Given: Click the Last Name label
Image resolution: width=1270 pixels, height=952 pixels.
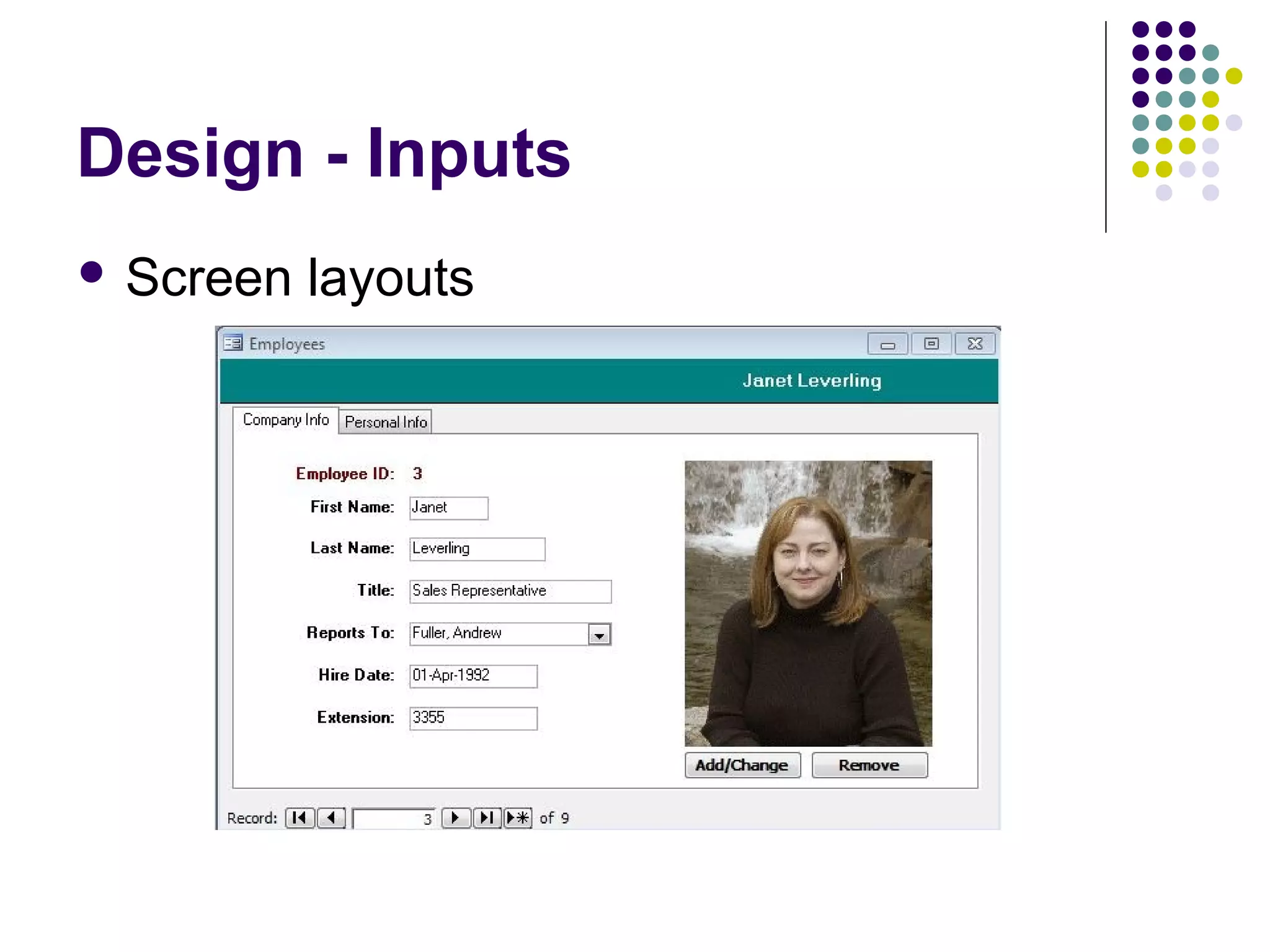Looking at the screenshot, I should point(352,548).
